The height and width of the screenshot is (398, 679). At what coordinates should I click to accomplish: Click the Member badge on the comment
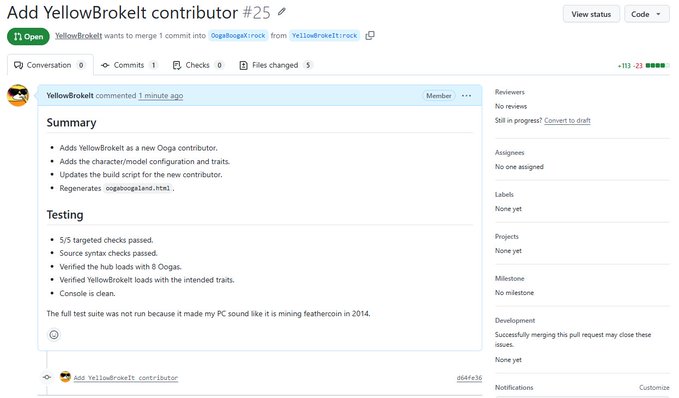(x=439, y=96)
